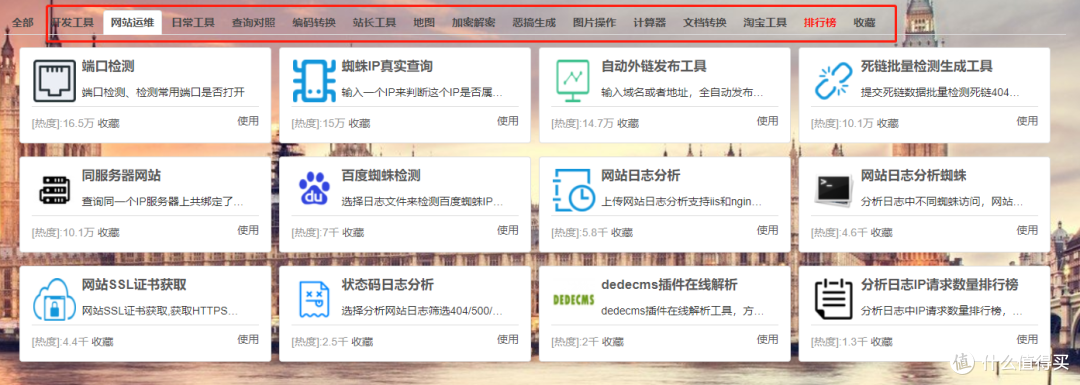Open the 日常工具 tab

coord(193,22)
